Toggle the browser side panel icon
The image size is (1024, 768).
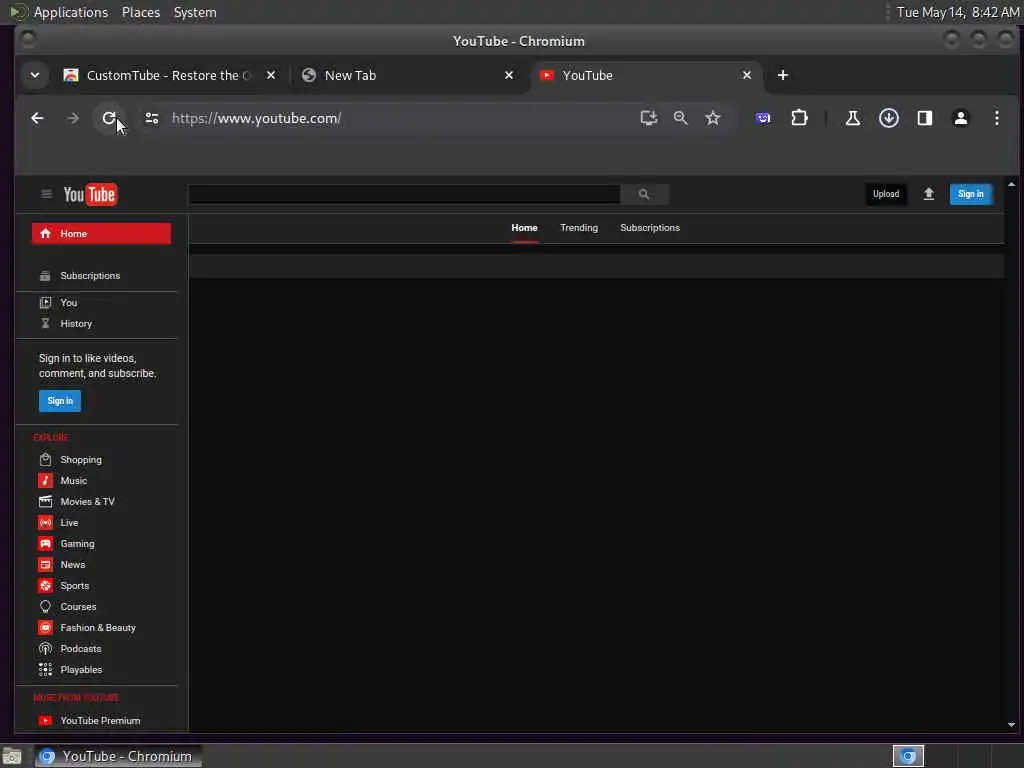[x=925, y=118]
